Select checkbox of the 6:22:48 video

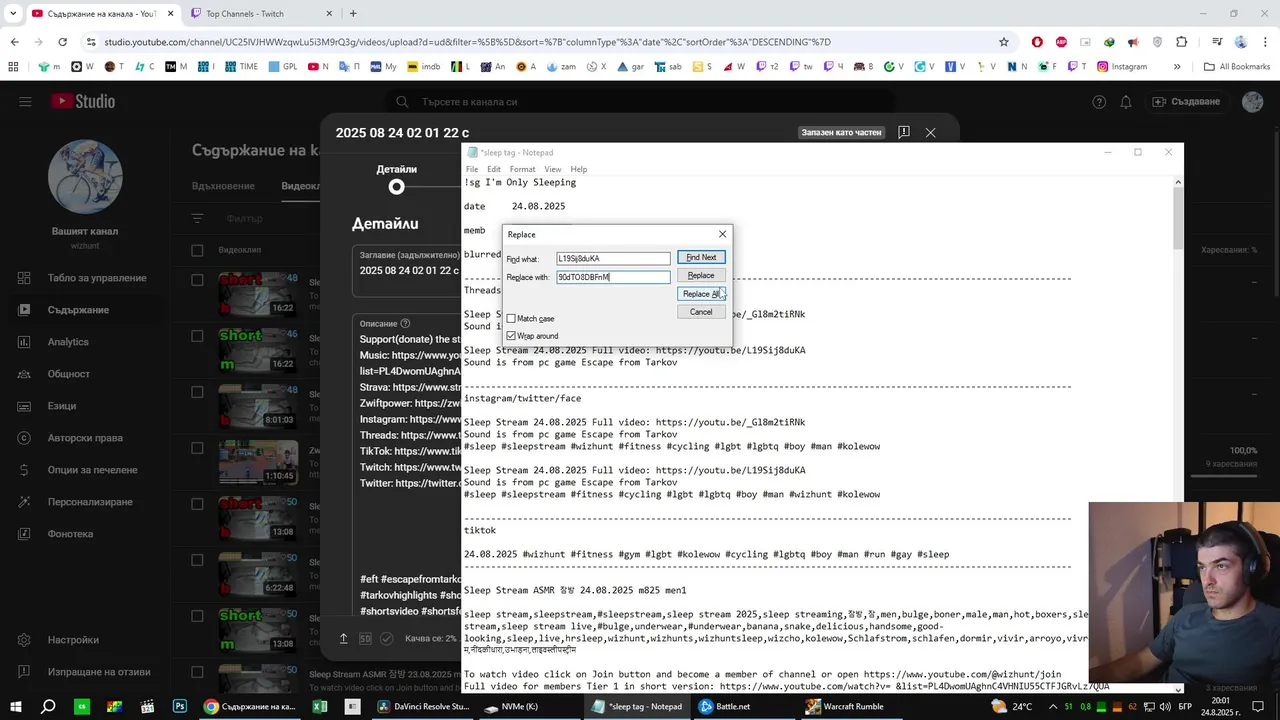(197, 560)
